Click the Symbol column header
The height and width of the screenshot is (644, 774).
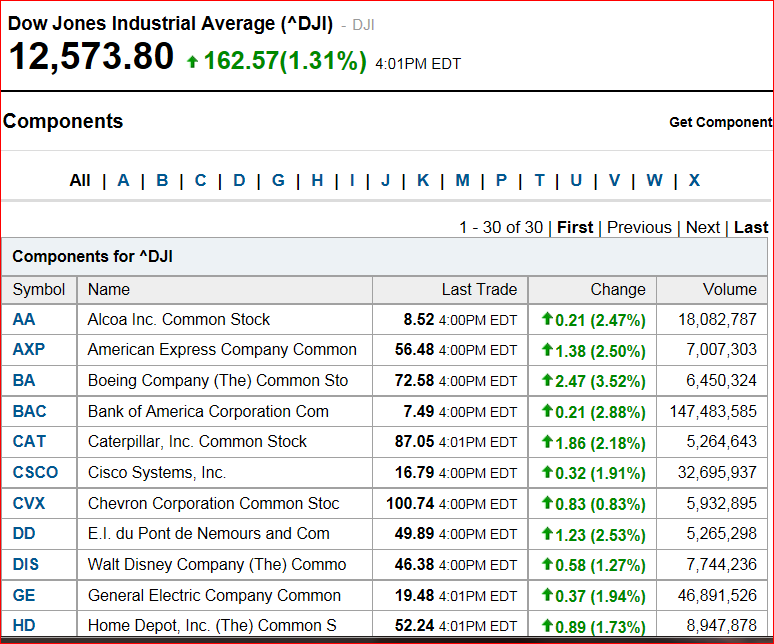point(39,289)
